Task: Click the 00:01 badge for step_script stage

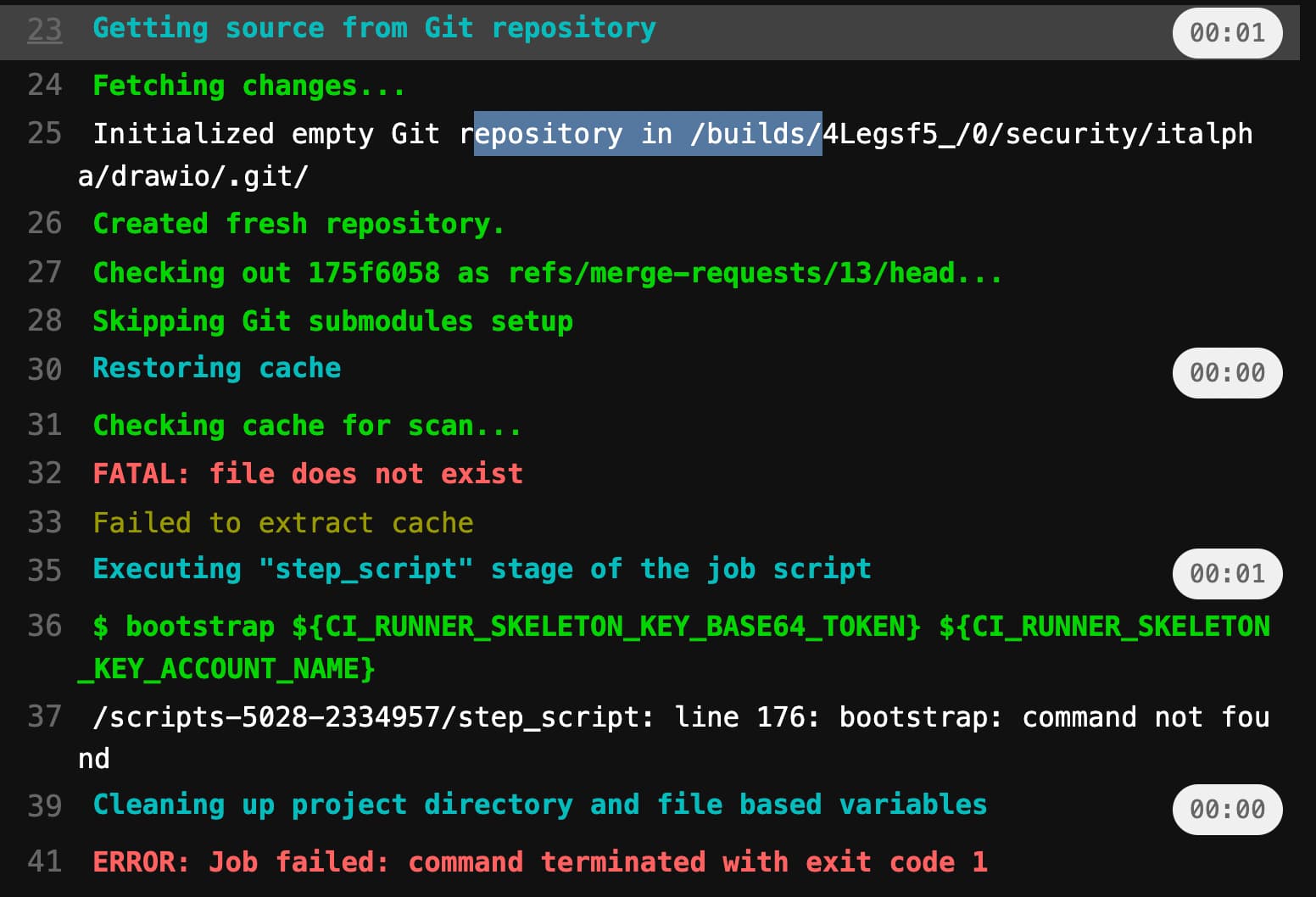Action: click(1227, 574)
